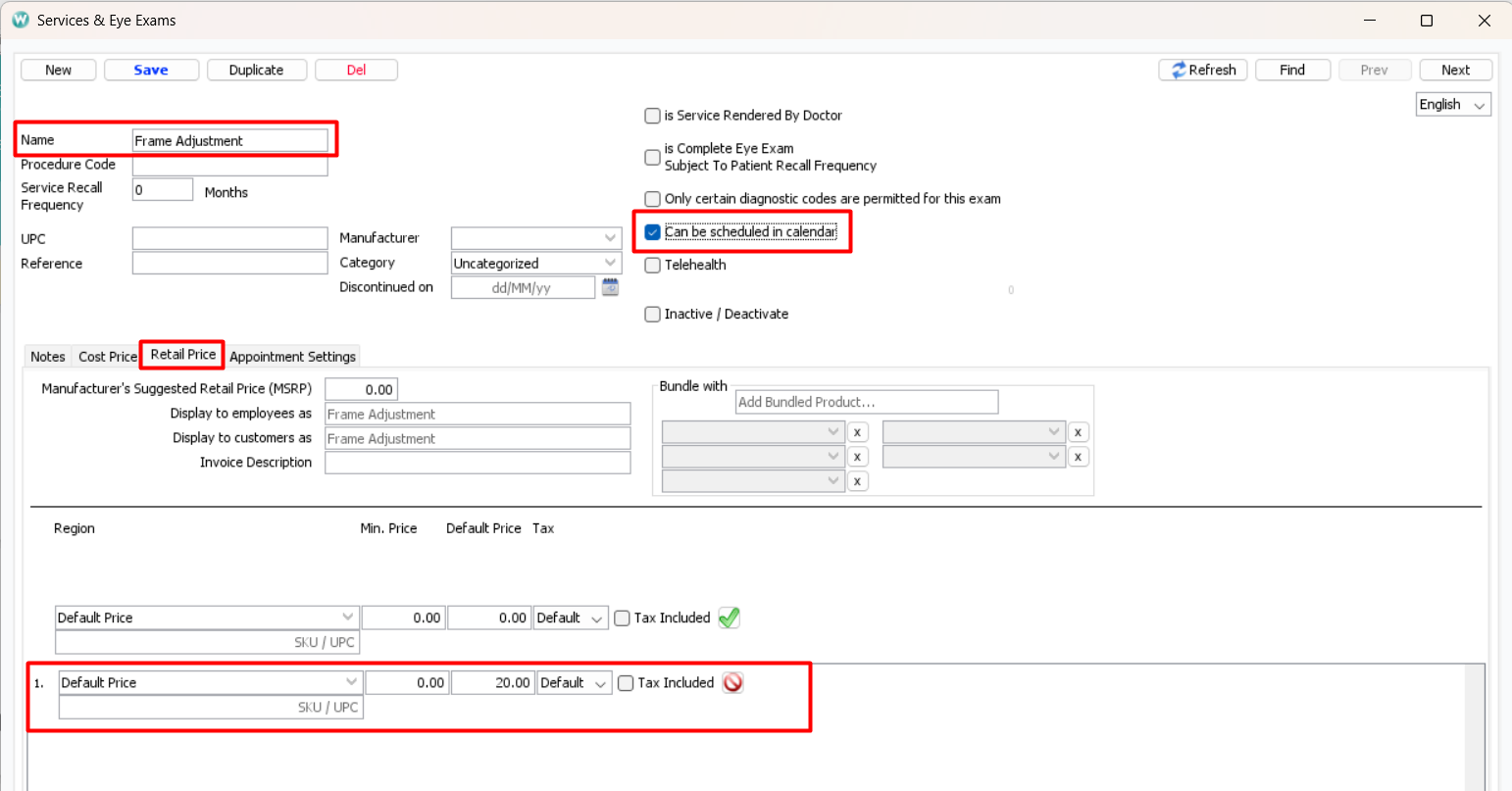Refresh the service record
Viewport: 1512px width, 791px height.
coord(1203,70)
